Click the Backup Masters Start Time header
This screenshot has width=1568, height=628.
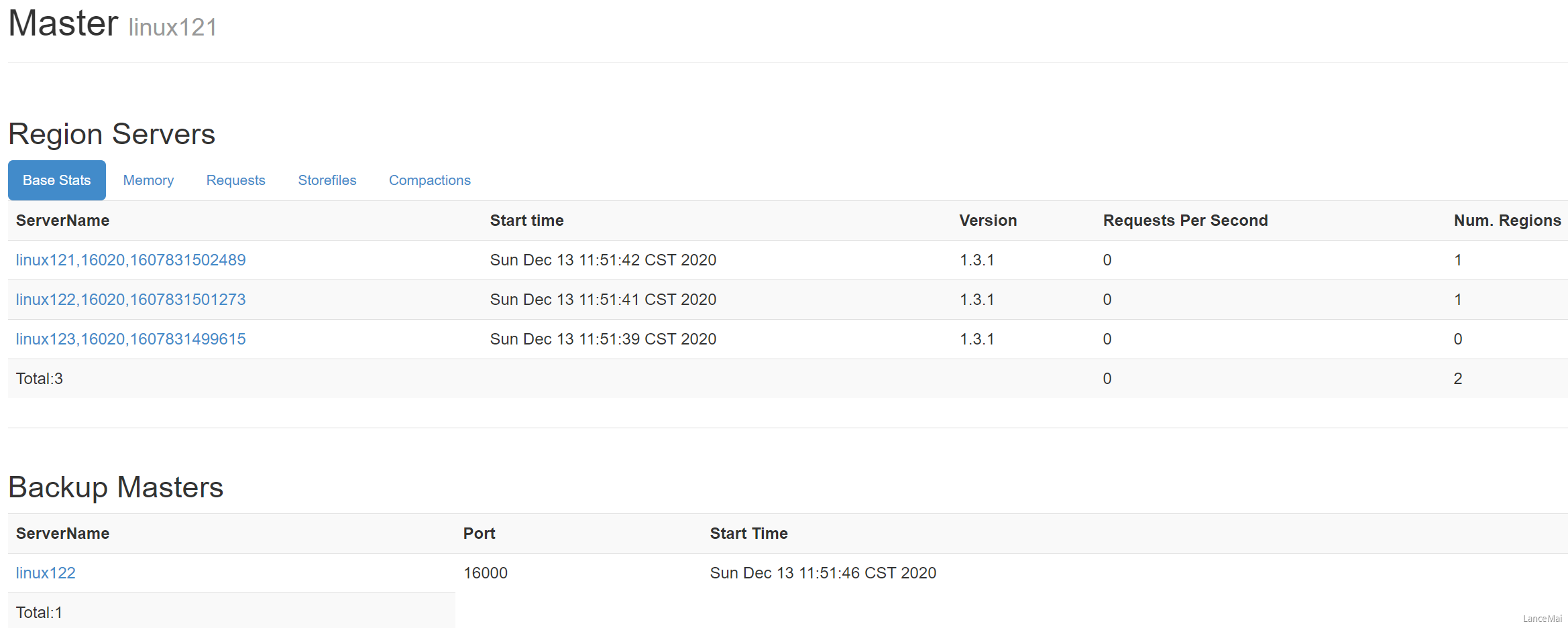tap(748, 533)
